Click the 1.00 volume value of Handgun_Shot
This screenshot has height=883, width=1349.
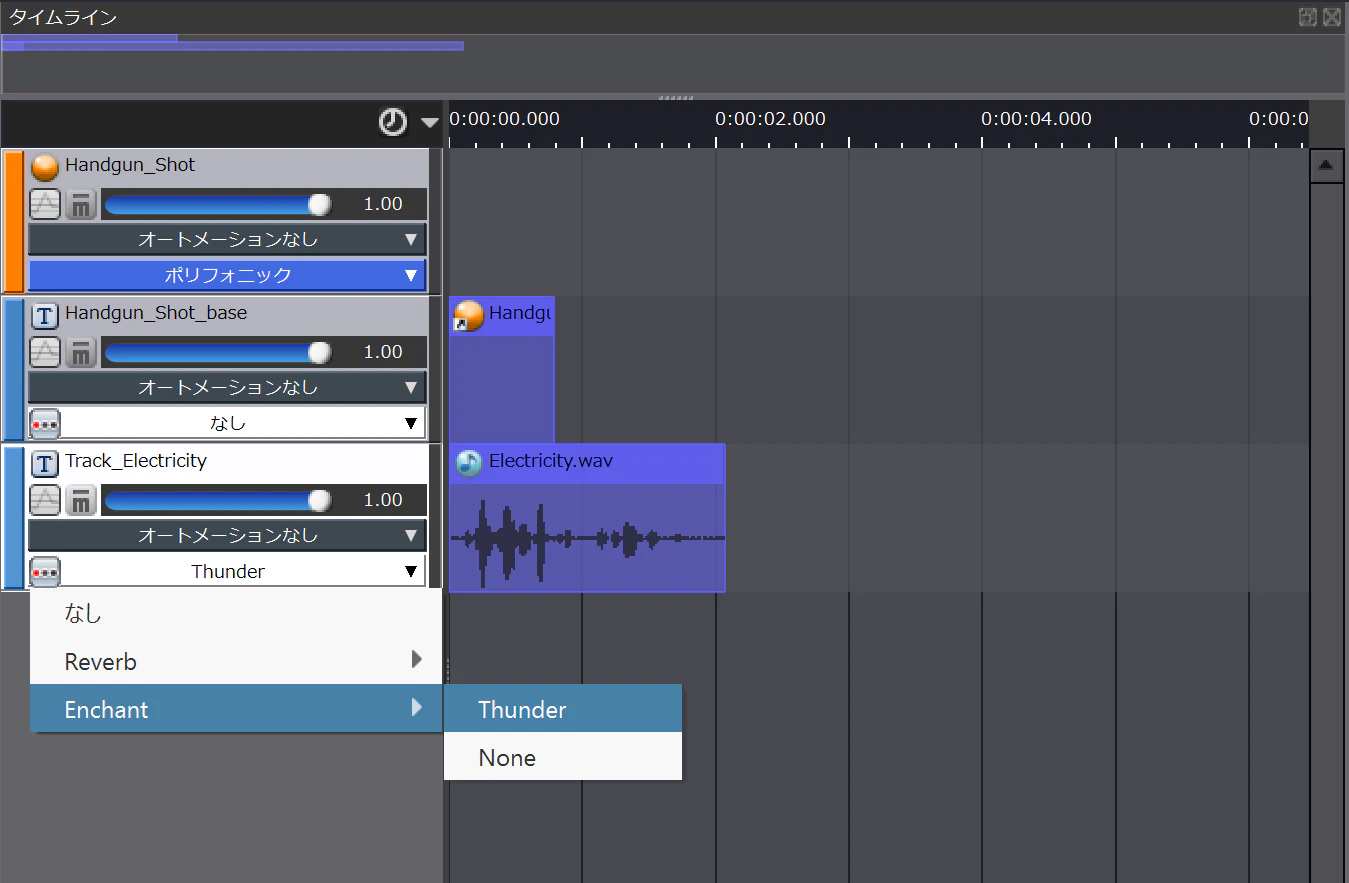[383, 204]
